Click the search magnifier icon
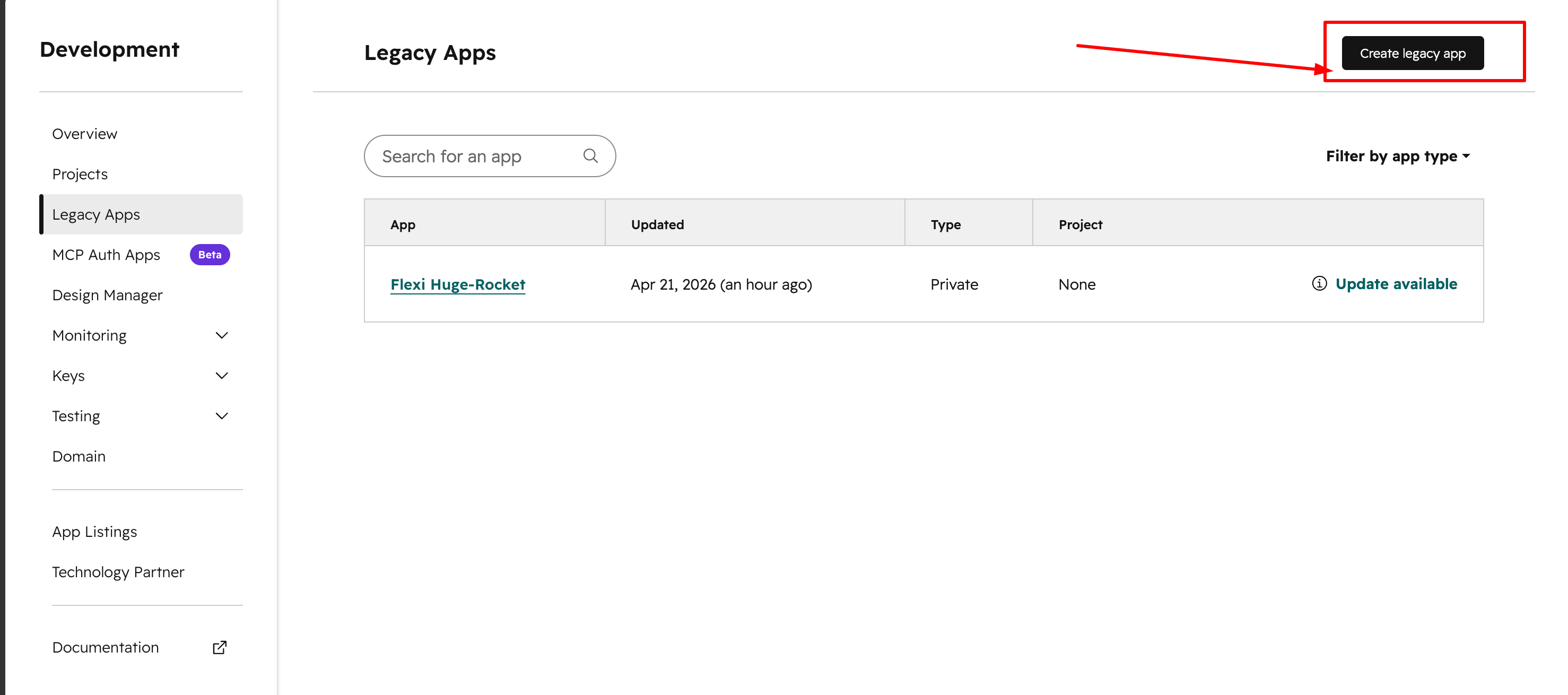This screenshot has width=1568, height=695. 590,156
